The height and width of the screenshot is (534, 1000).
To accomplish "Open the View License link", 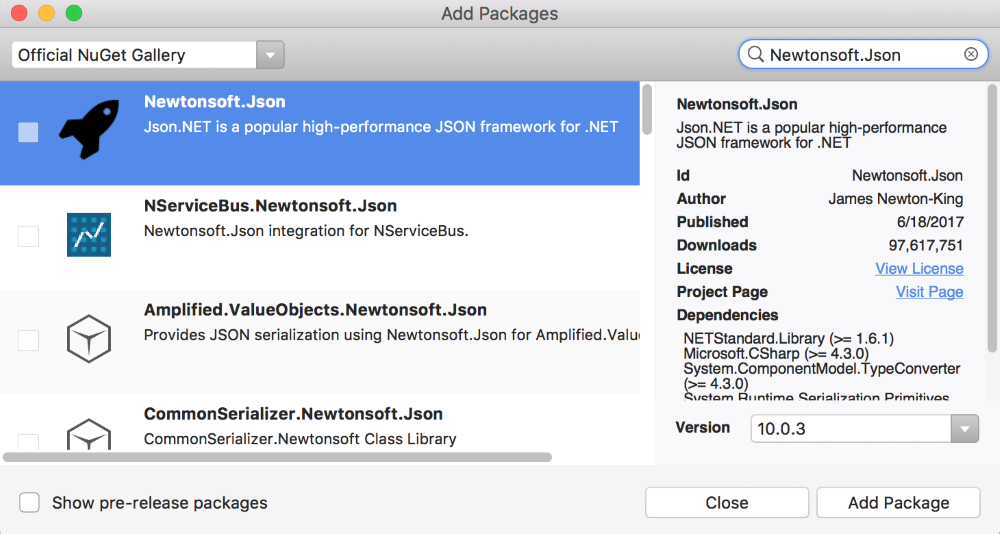I will coord(919,269).
